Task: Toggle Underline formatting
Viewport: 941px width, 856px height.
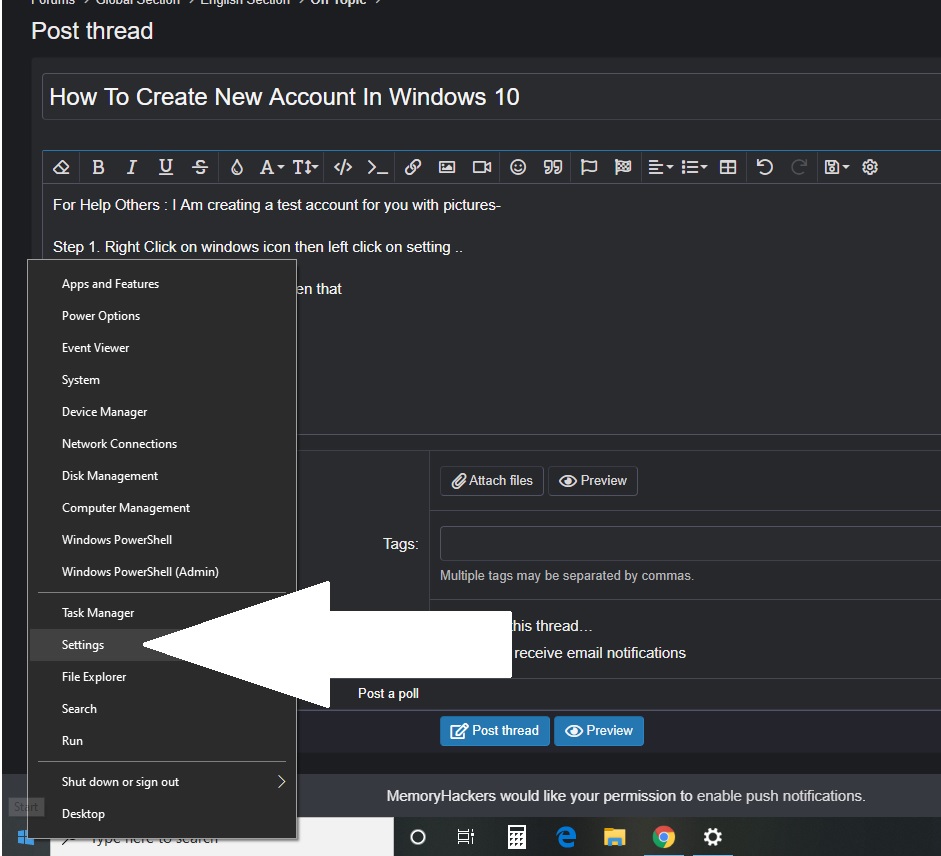Action: (x=166, y=167)
